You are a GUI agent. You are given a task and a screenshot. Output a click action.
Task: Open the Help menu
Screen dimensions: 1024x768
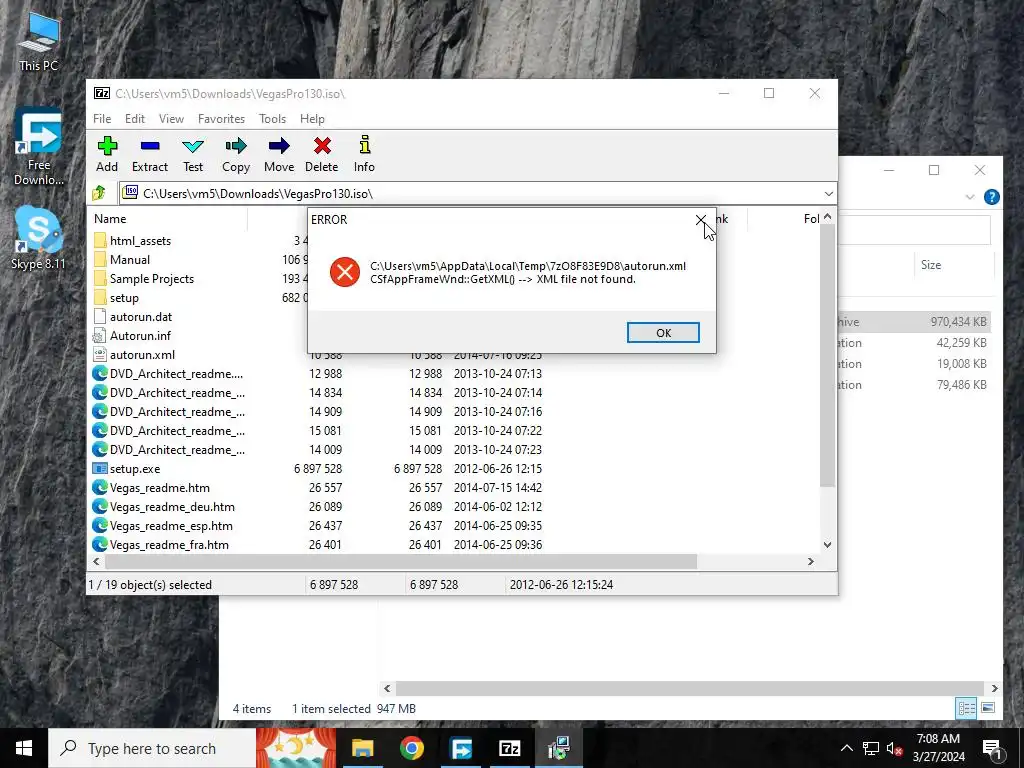312,119
